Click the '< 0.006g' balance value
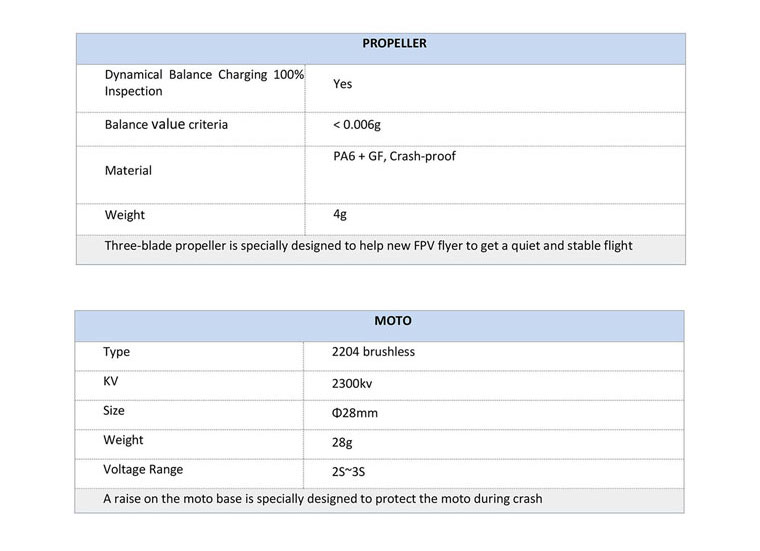 pos(357,125)
